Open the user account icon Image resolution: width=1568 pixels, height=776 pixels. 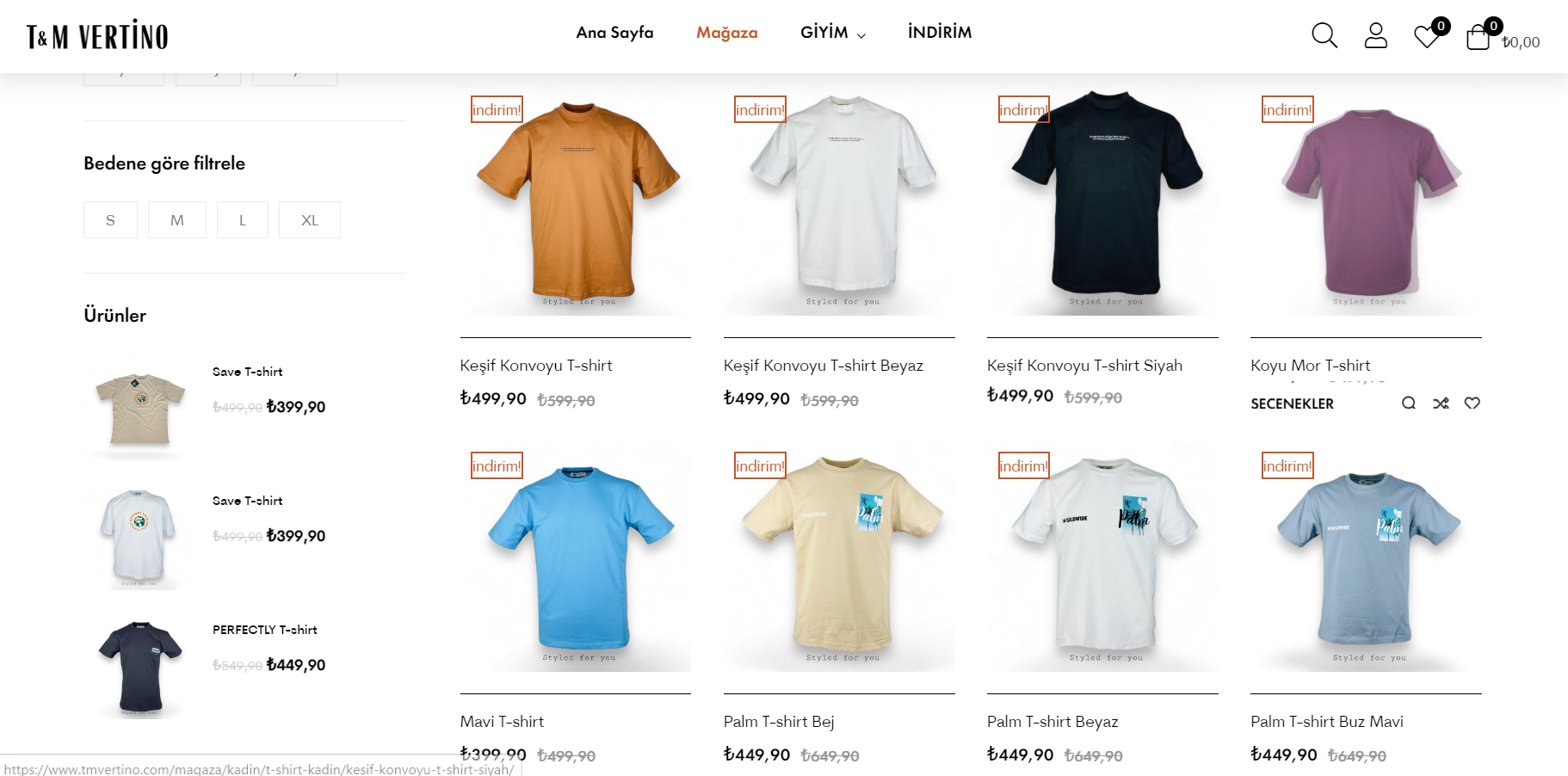[x=1375, y=35]
